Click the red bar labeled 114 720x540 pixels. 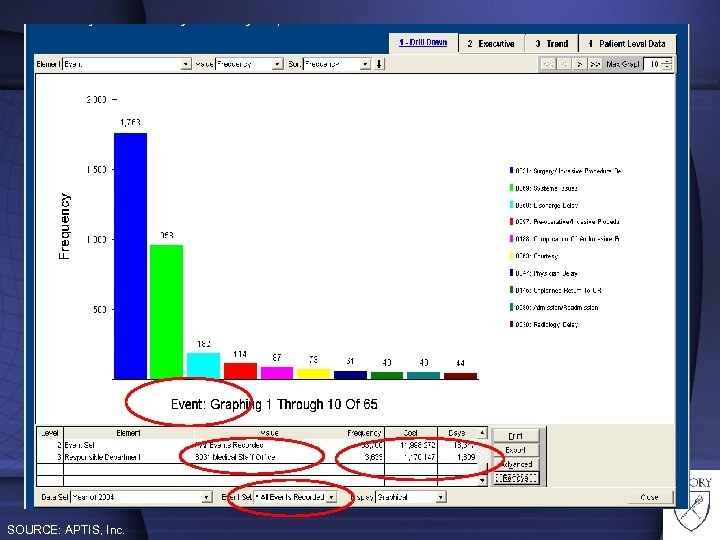pos(240,371)
